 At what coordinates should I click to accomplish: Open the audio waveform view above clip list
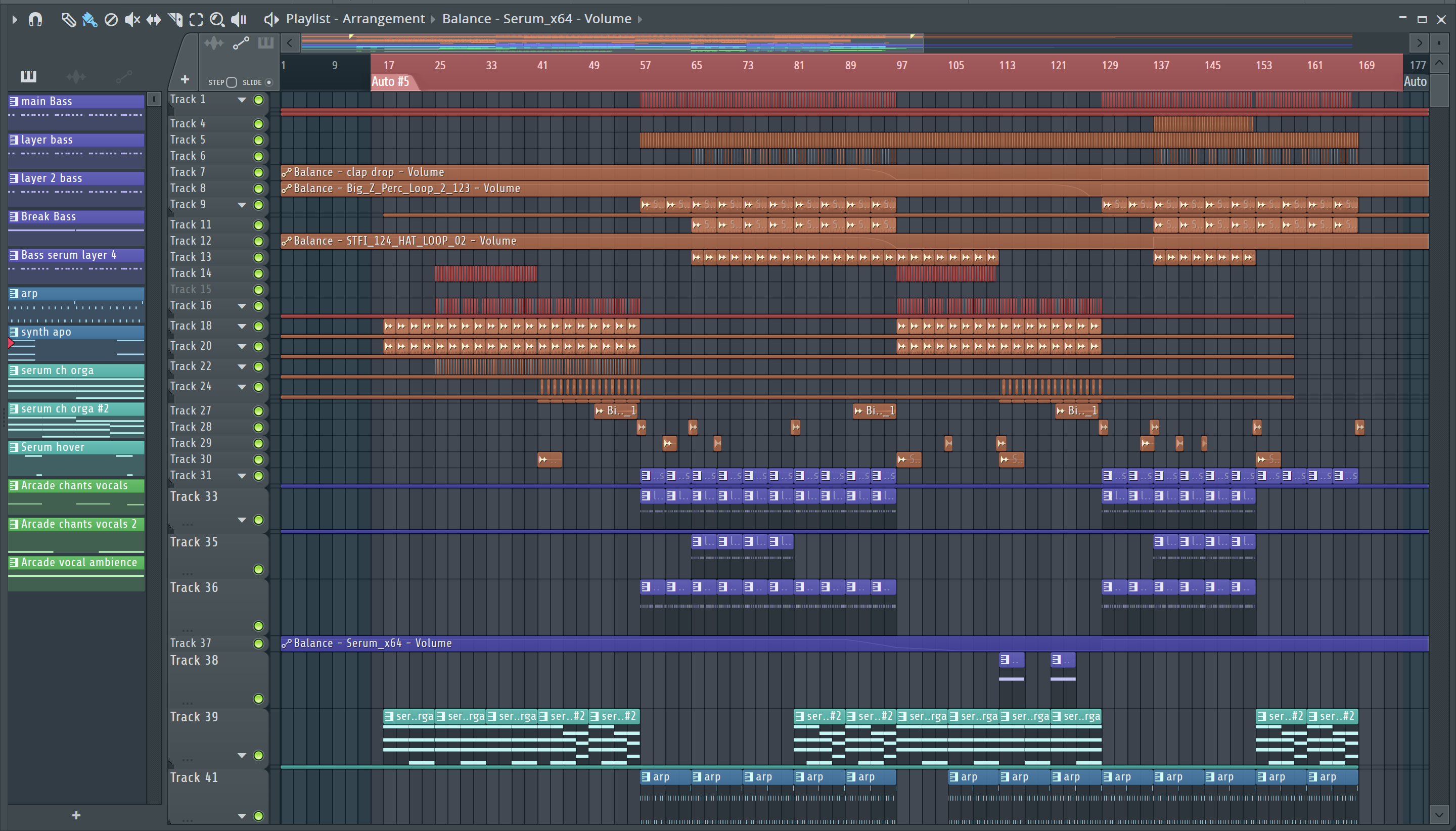(76, 76)
